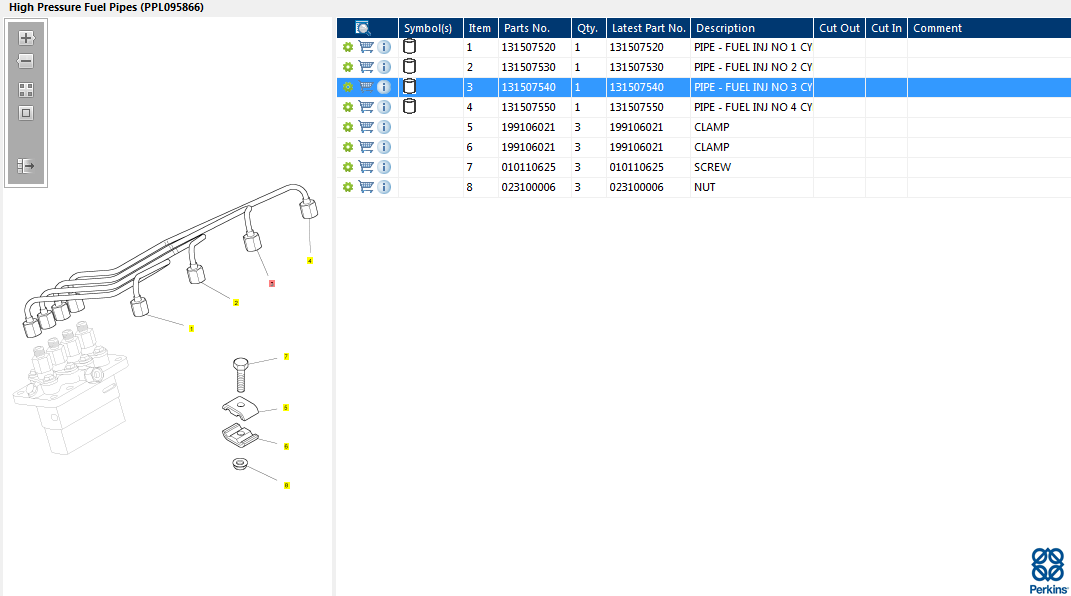Click callout label 4 in the diagram
This screenshot has width=1071, height=596.
[x=310, y=261]
